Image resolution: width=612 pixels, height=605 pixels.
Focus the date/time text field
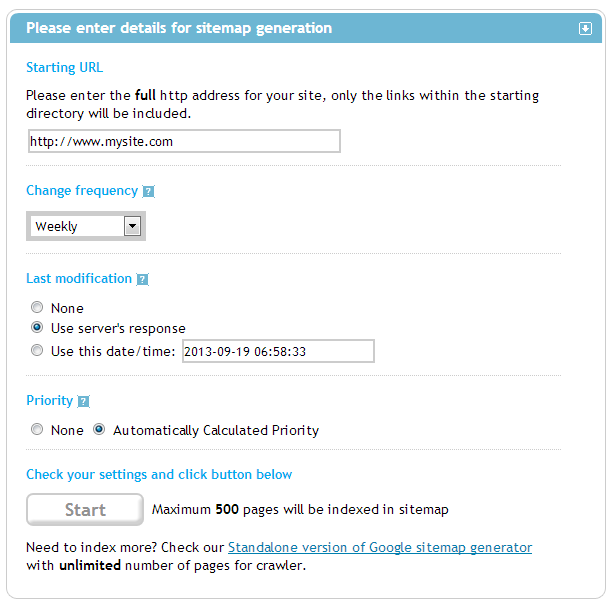(x=278, y=351)
